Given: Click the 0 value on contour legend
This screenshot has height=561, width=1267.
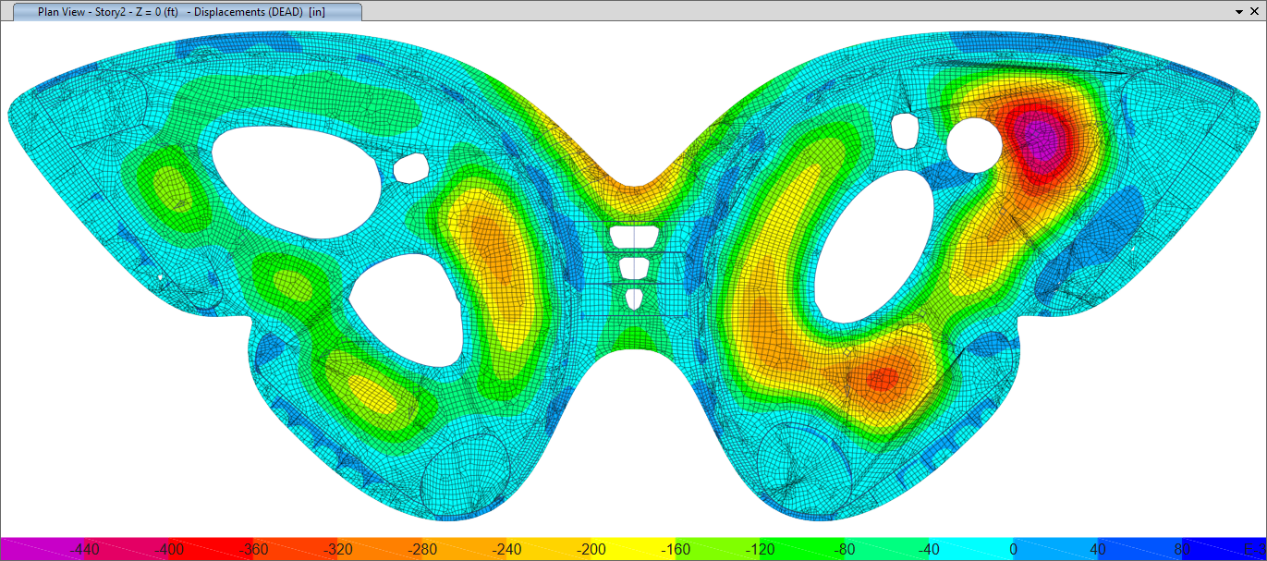Looking at the screenshot, I should (1013, 549).
